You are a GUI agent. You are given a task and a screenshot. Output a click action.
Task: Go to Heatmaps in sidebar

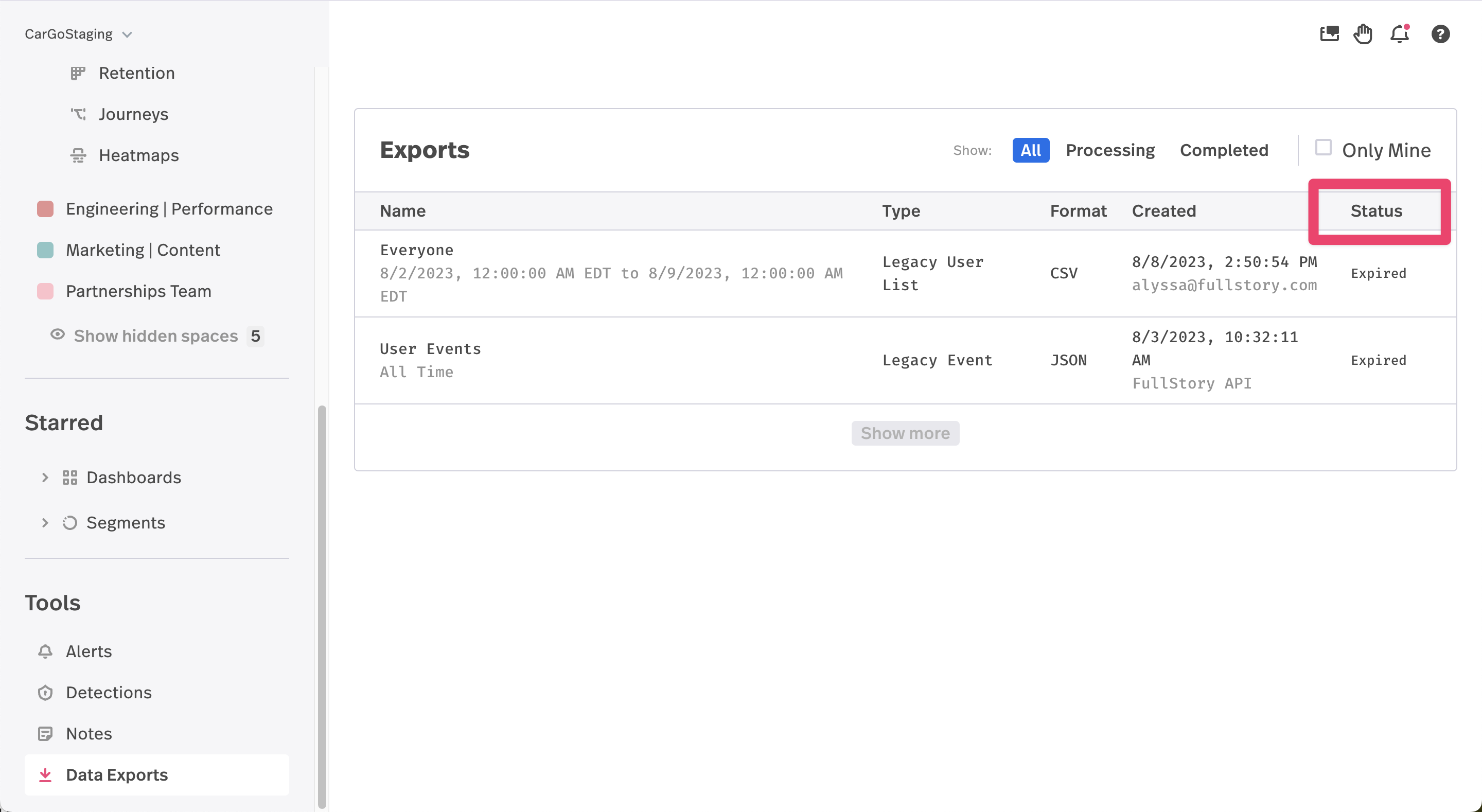click(x=138, y=155)
